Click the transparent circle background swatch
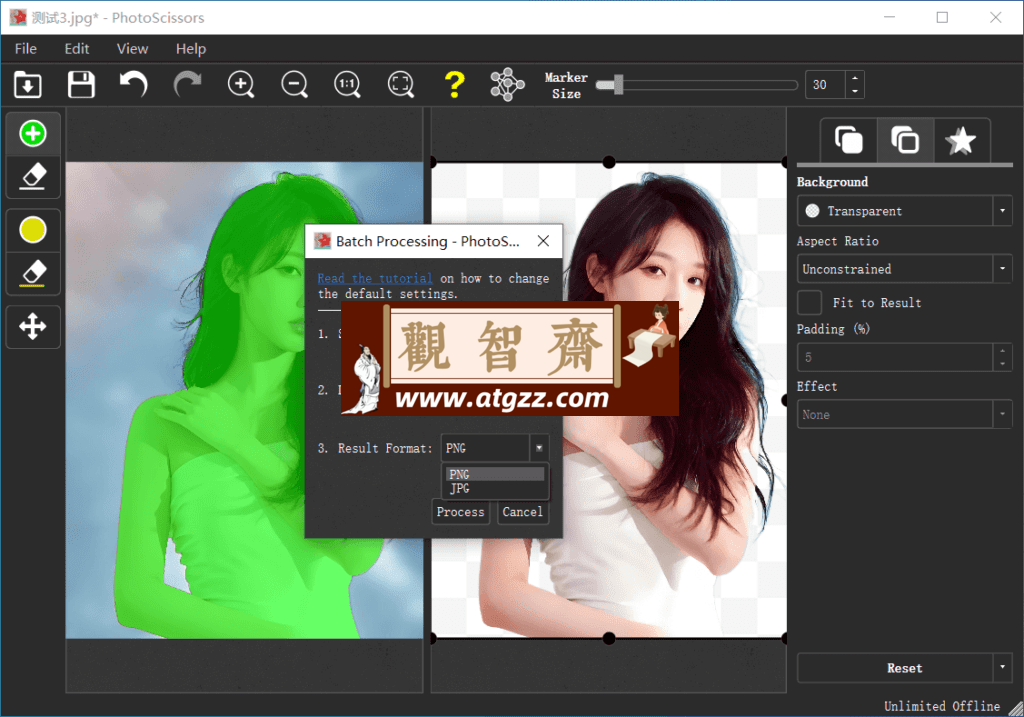Image resolution: width=1024 pixels, height=717 pixels. pos(812,211)
